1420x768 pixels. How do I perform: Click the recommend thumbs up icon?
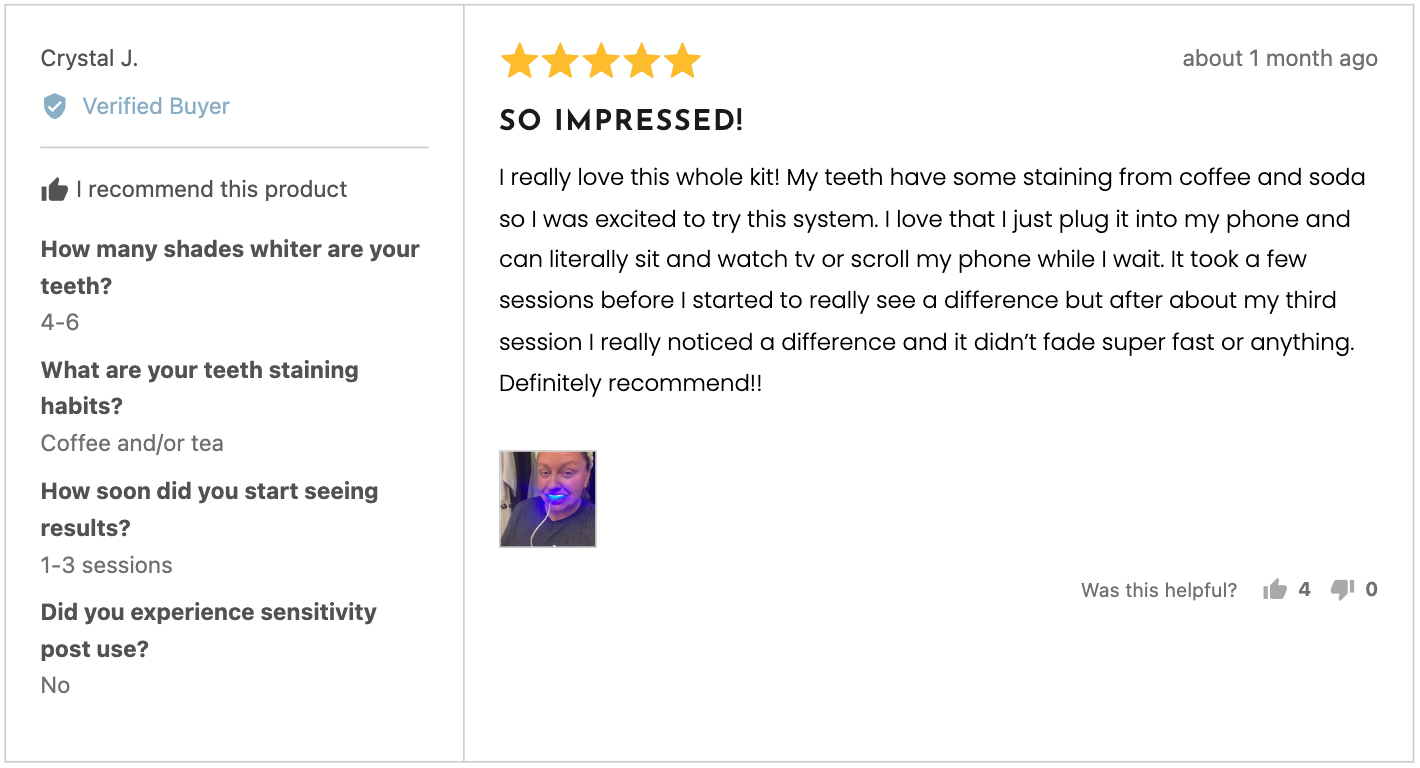pos(54,189)
